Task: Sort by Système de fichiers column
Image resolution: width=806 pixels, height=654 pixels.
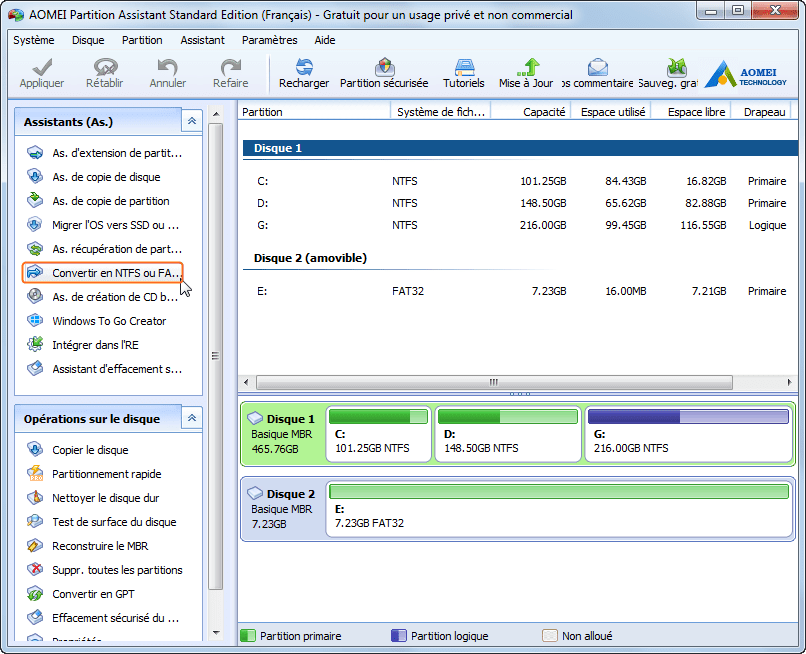Action: point(441,112)
